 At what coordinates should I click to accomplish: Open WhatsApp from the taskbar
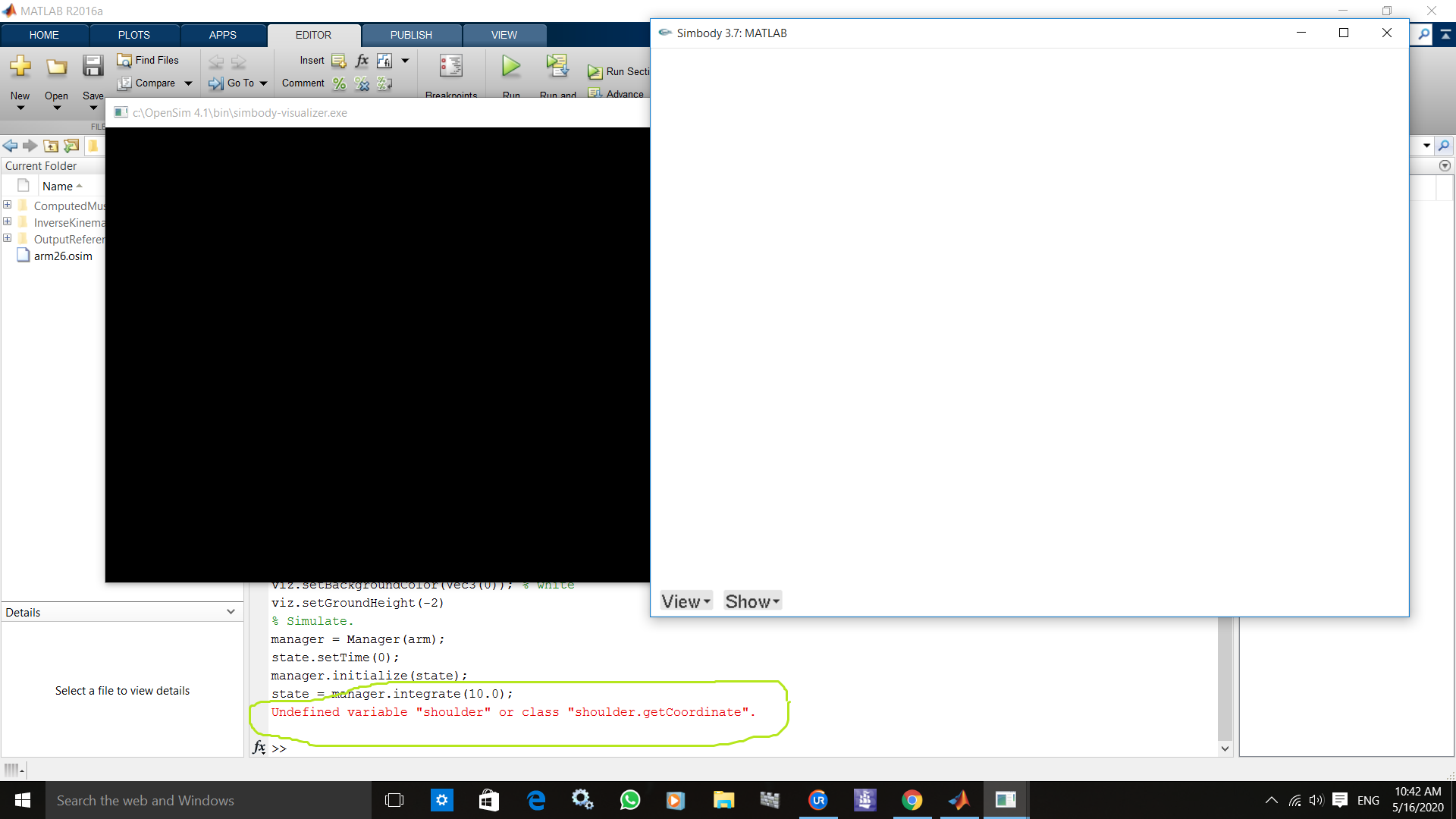[630, 800]
